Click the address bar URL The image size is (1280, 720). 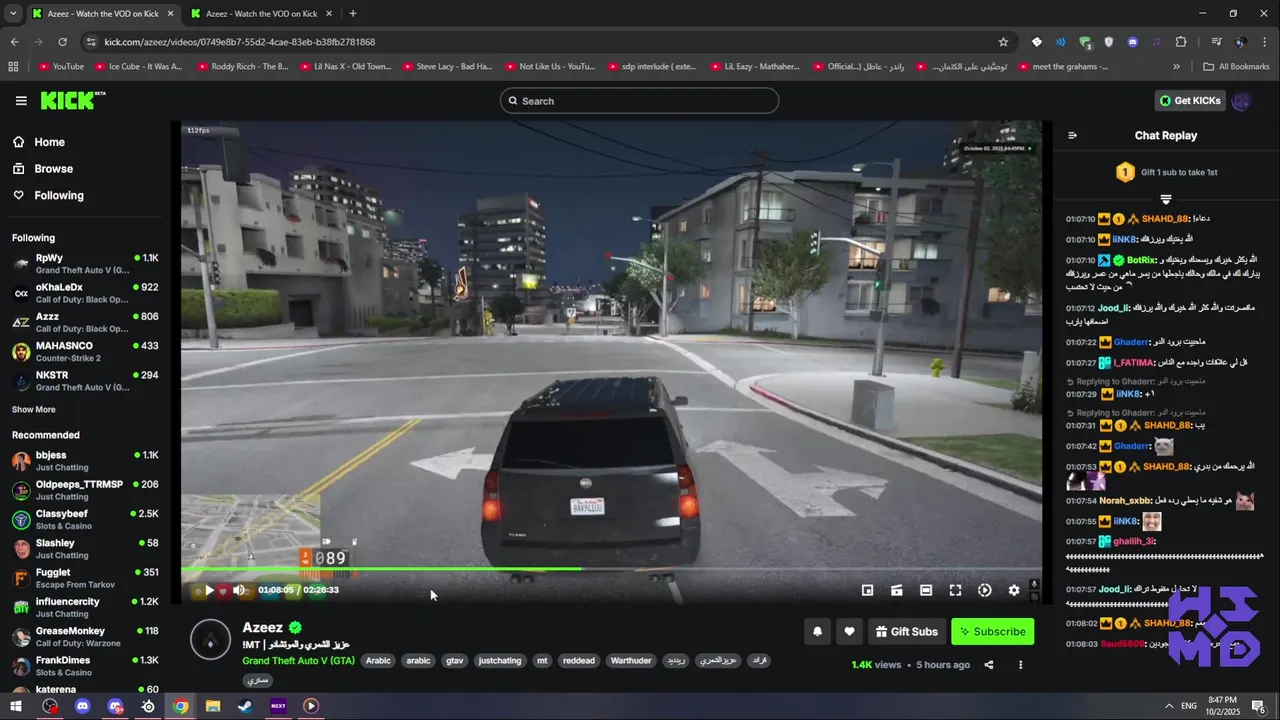pyautogui.click(x=239, y=42)
